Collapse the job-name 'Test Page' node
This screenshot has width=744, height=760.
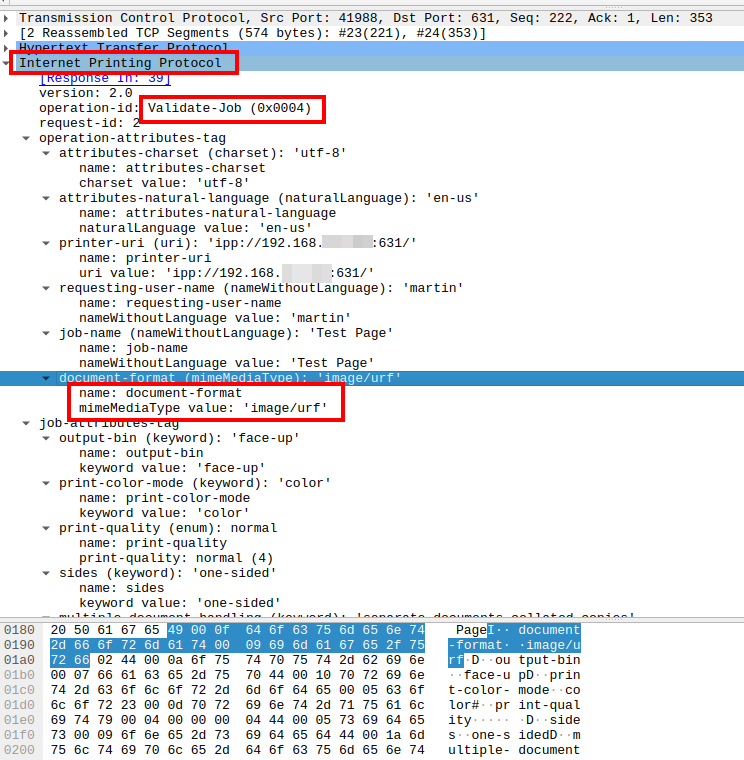coord(47,333)
